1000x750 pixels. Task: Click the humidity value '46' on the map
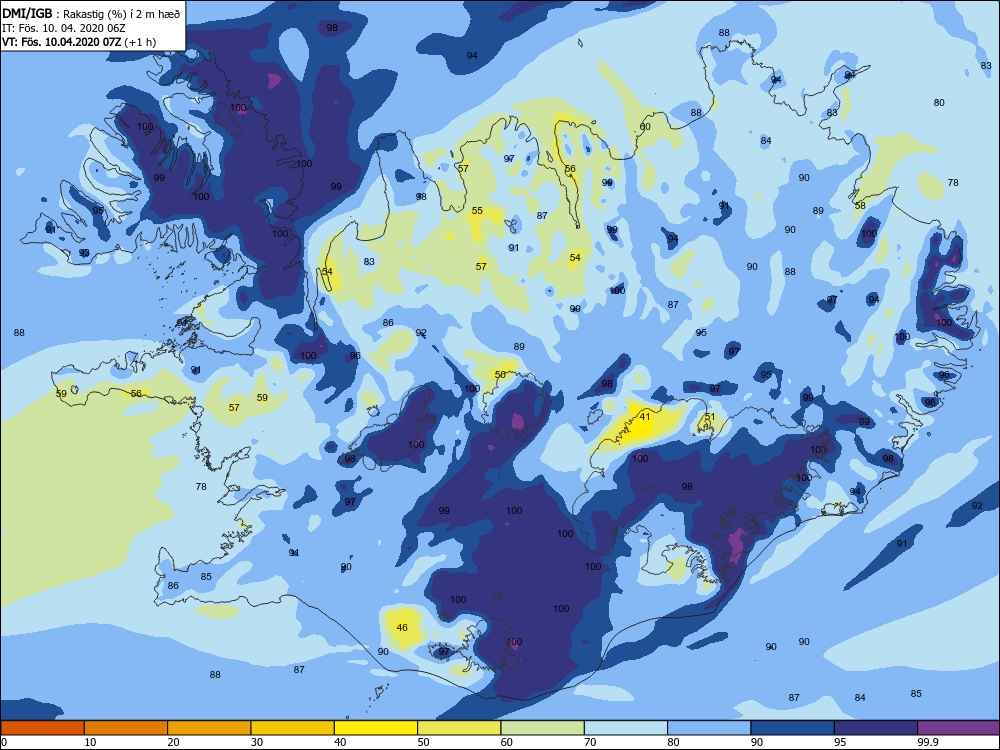pyautogui.click(x=402, y=628)
